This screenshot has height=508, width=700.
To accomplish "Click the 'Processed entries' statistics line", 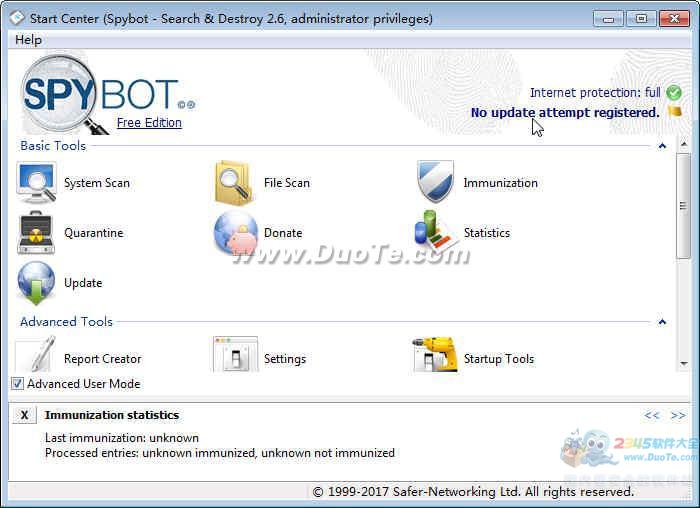I will [x=220, y=453].
